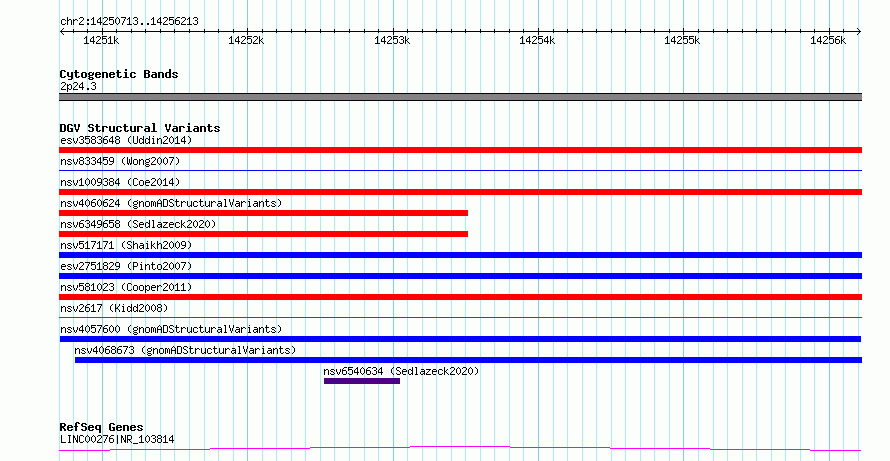Open nsv4057600 gnomAD variant label
This screenshot has width=890, height=461.
171,329
